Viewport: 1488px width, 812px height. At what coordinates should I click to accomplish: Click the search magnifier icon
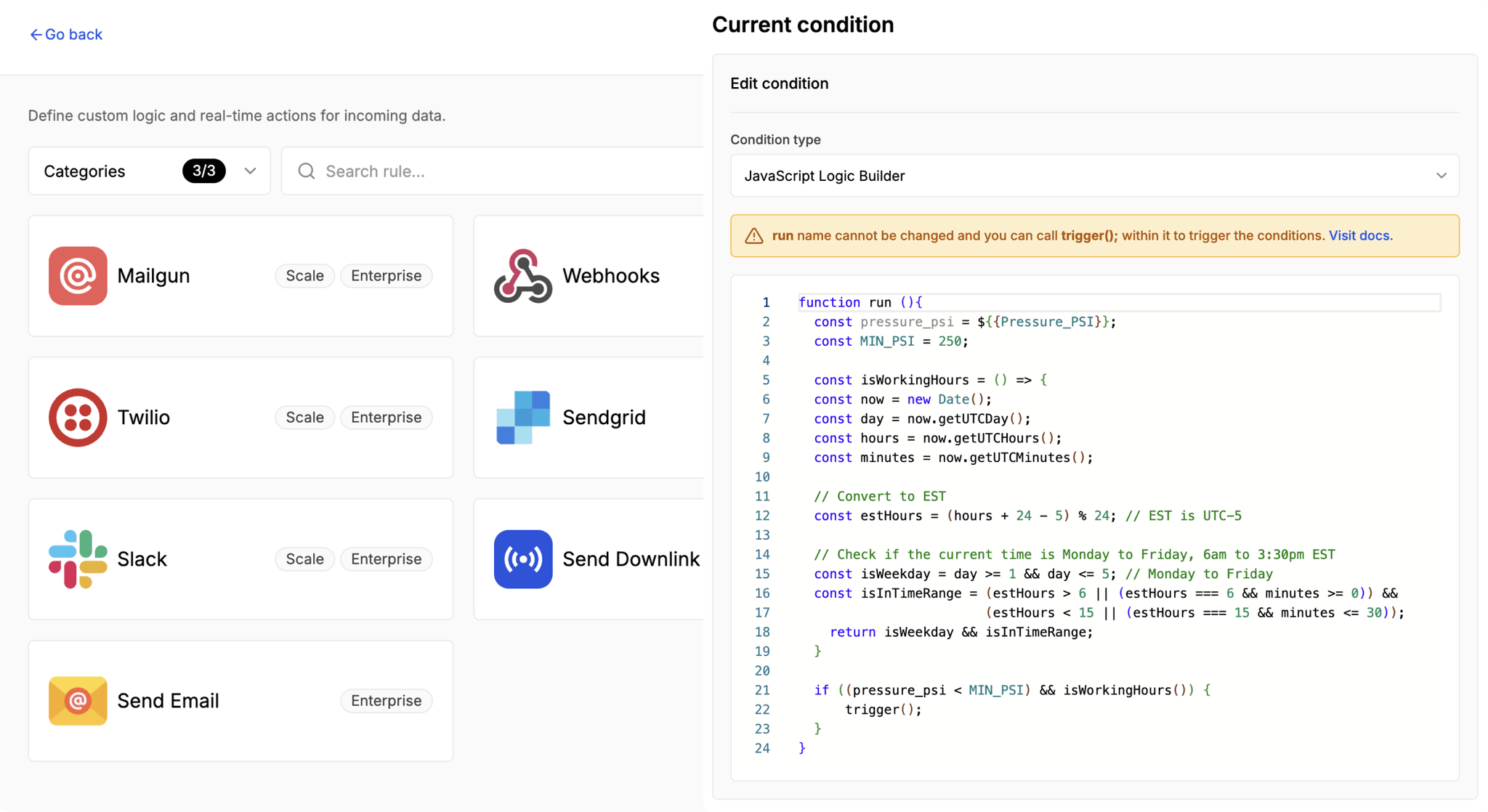point(307,171)
